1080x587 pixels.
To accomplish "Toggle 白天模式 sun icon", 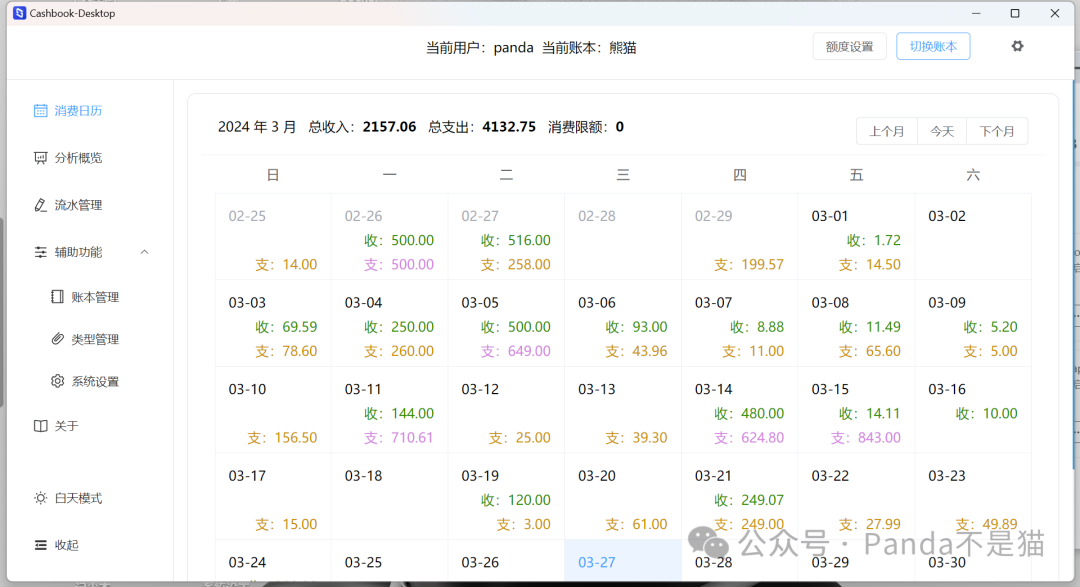I will click(41, 498).
